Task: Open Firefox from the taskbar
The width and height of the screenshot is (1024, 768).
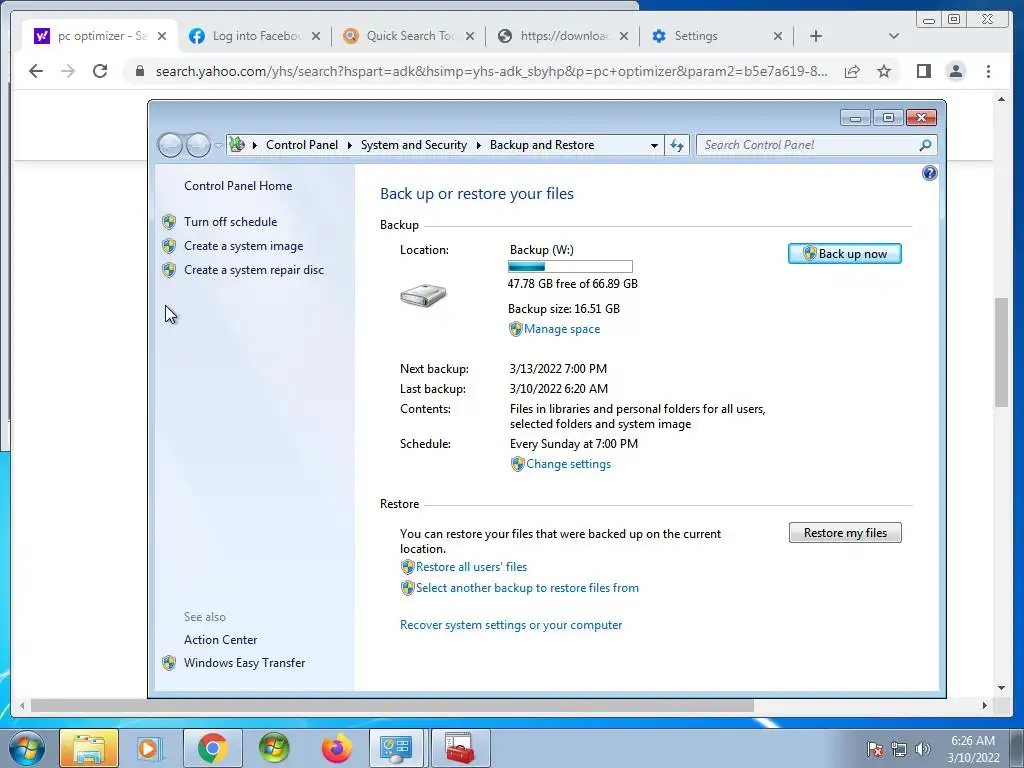Action: (336, 748)
